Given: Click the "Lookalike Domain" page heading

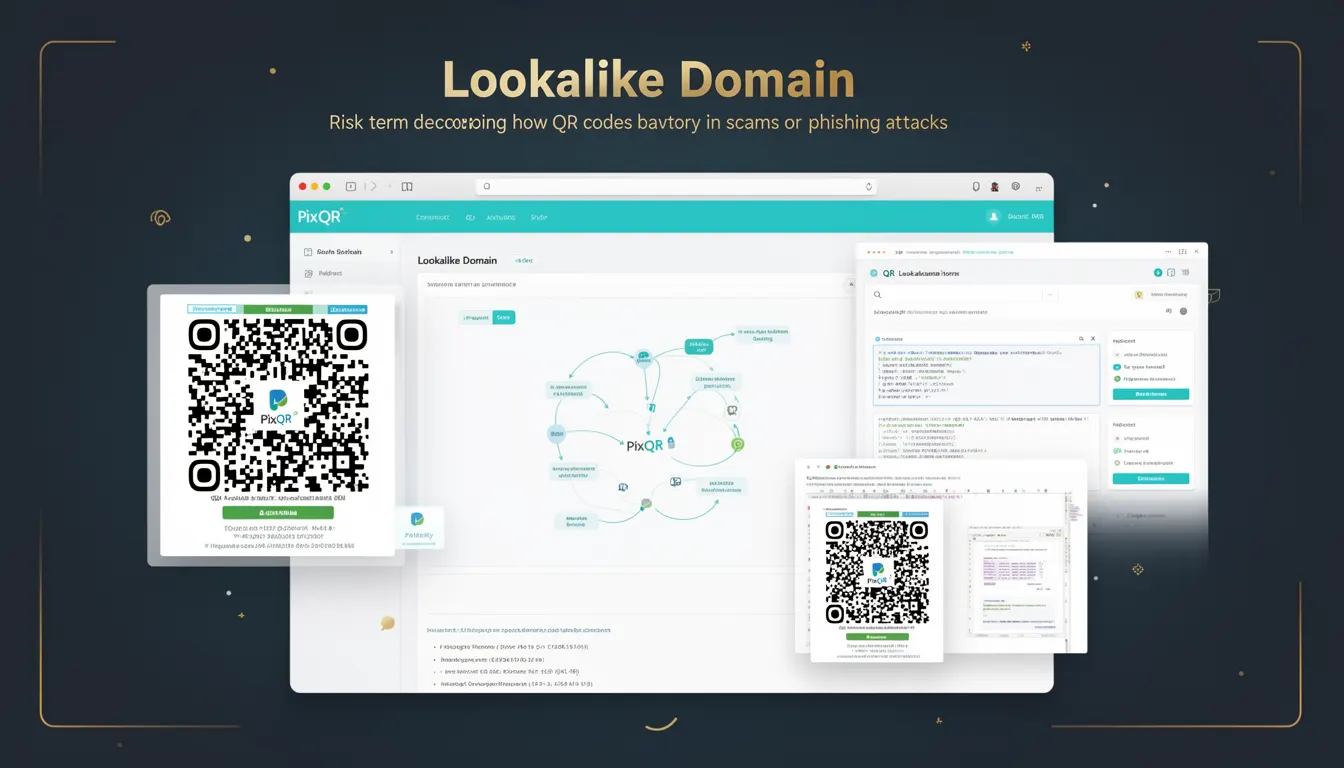Looking at the screenshot, I should 457,260.
